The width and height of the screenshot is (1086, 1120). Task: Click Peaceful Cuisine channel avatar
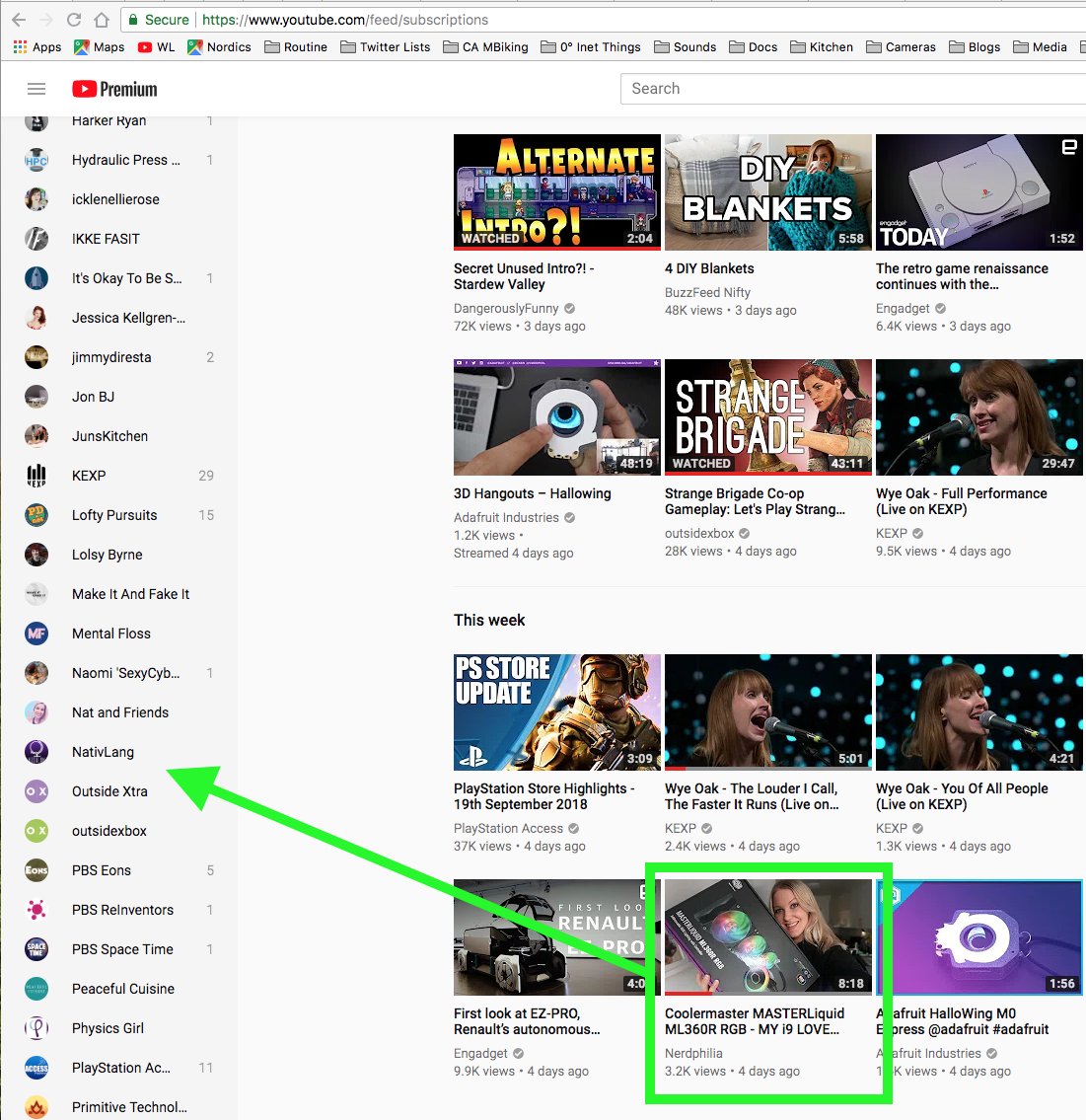click(36, 989)
